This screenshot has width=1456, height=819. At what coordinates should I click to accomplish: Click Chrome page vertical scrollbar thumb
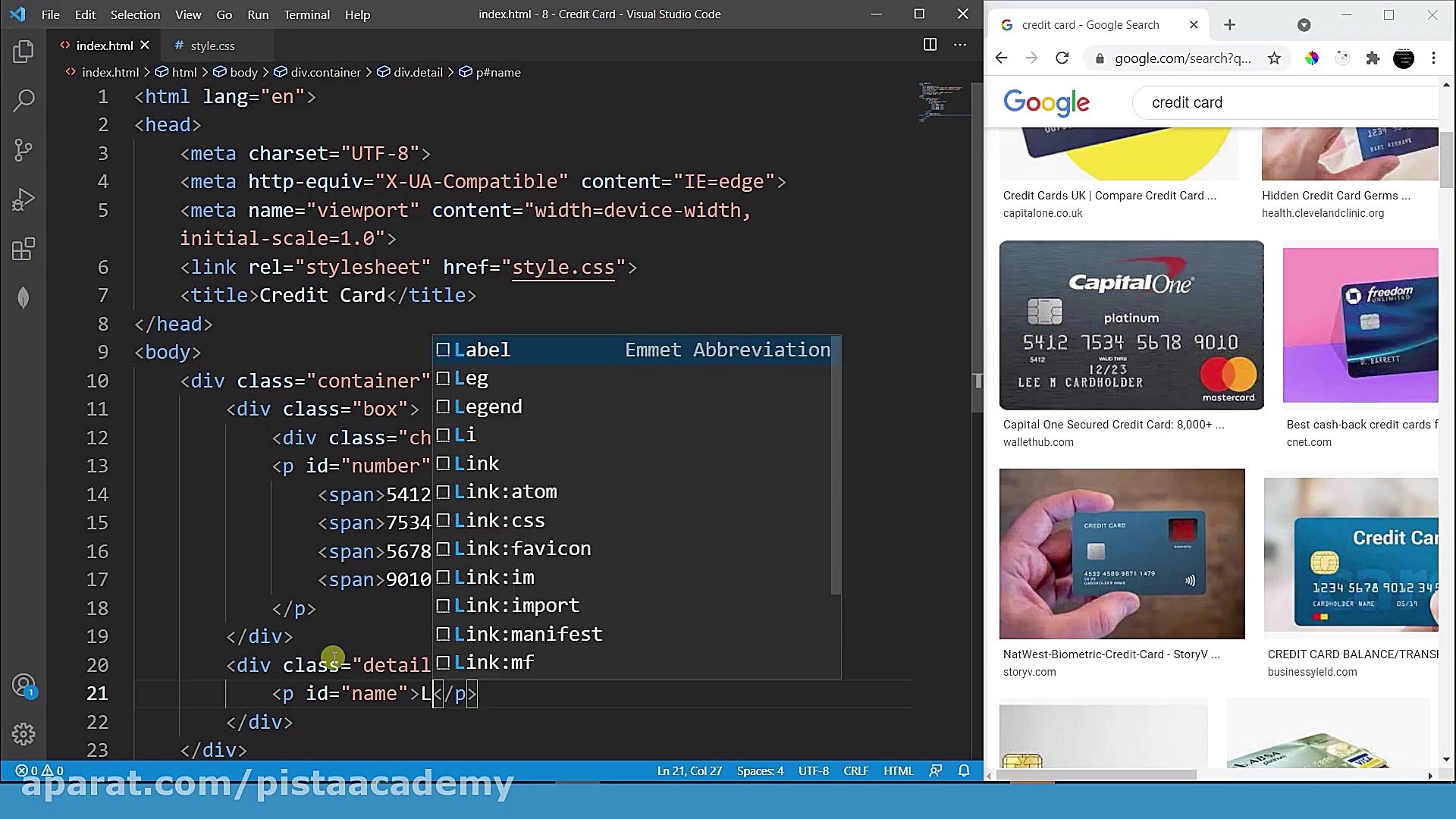pyautogui.click(x=1447, y=159)
